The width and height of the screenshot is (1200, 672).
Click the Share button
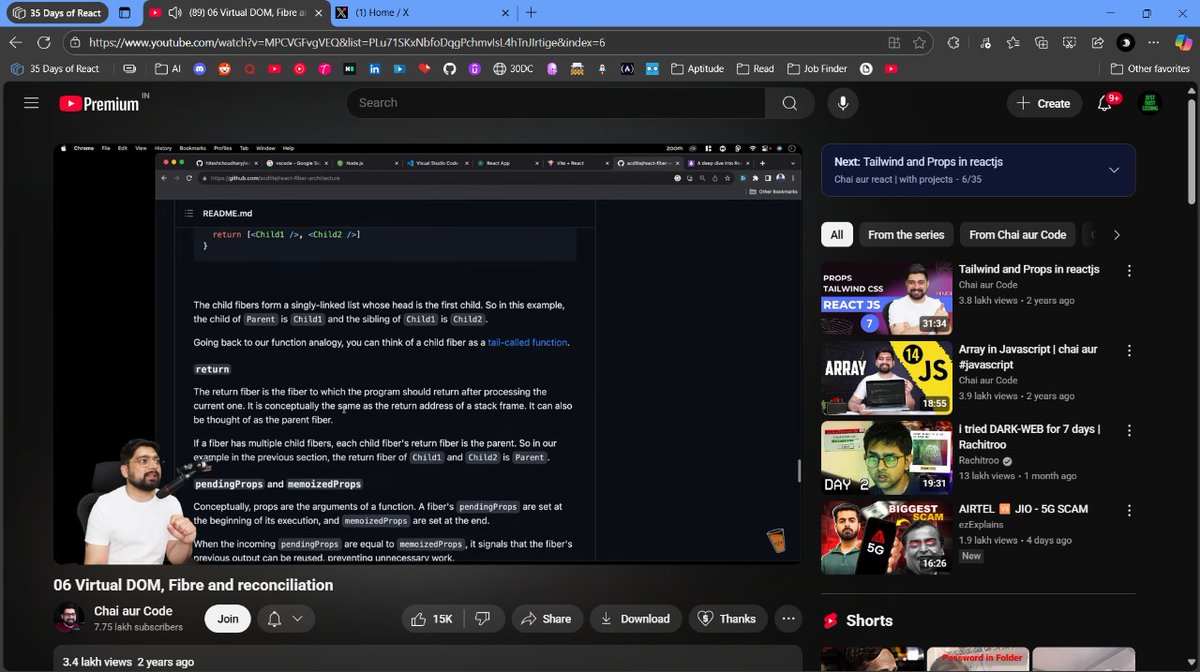tap(546, 619)
